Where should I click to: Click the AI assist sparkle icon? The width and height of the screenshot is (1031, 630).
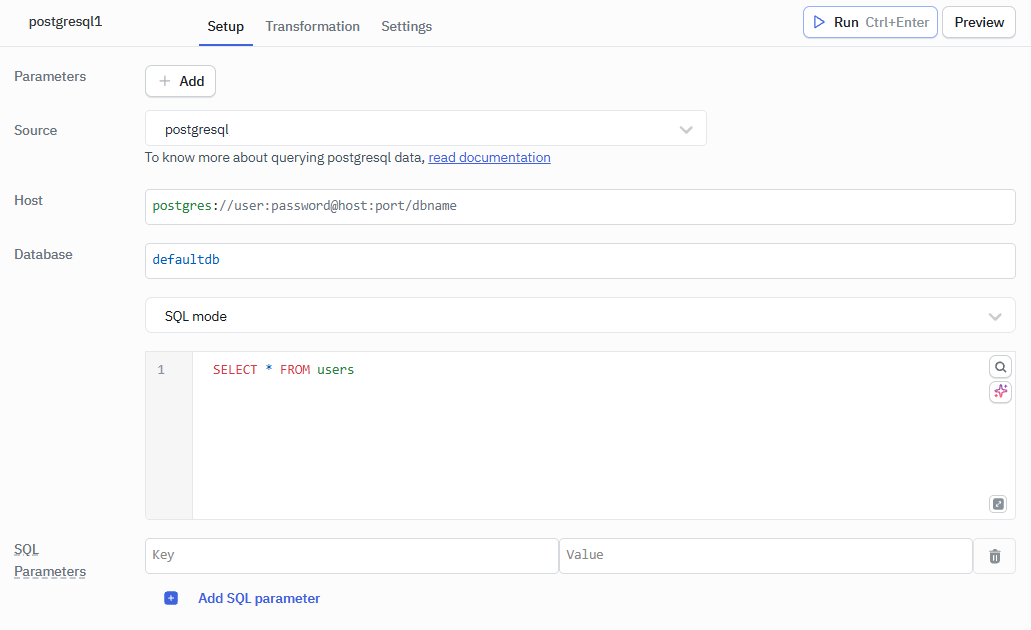point(1000,391)
